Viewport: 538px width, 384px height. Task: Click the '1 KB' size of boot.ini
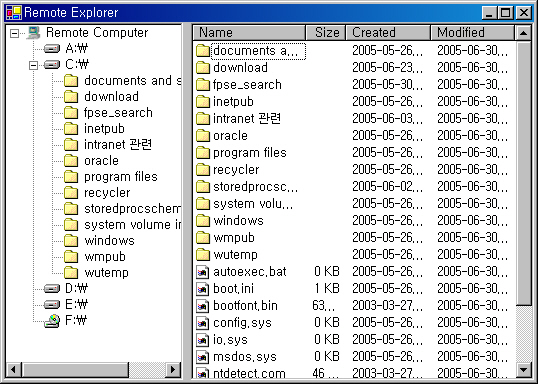coord(327,289)
